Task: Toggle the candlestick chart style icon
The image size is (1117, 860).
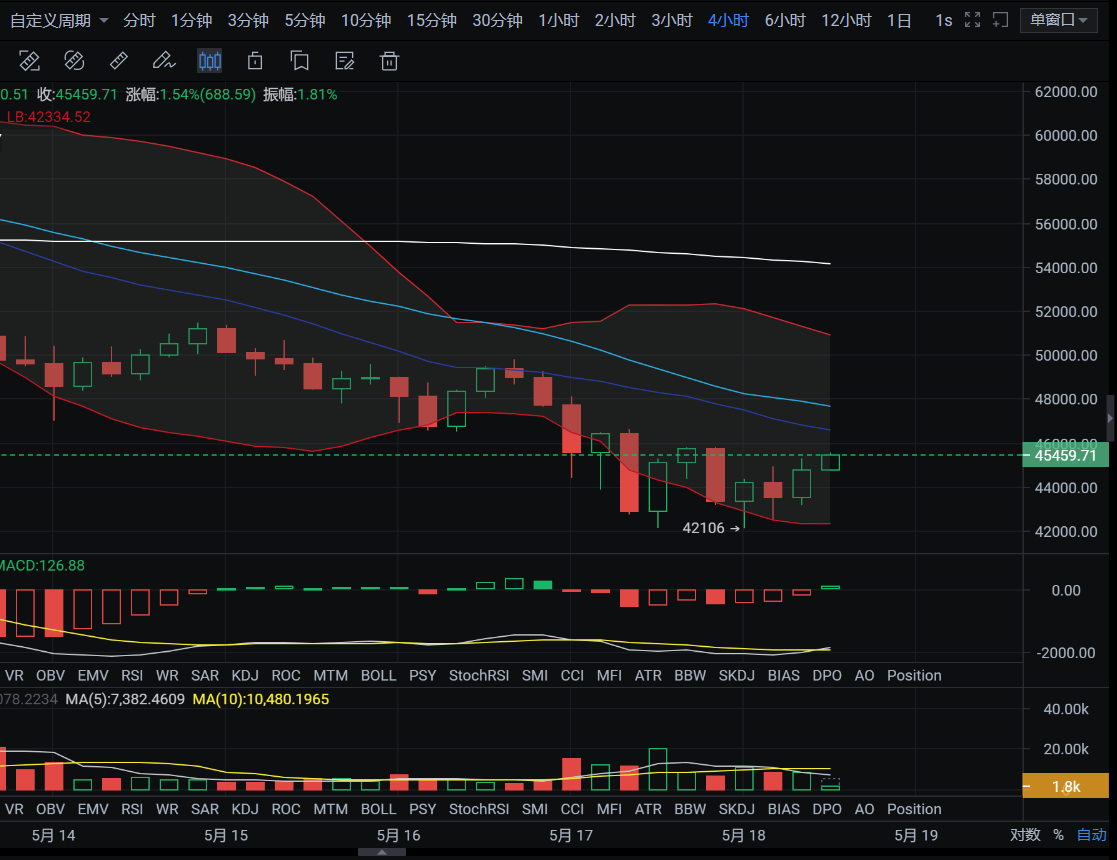Action: [209, 61]
